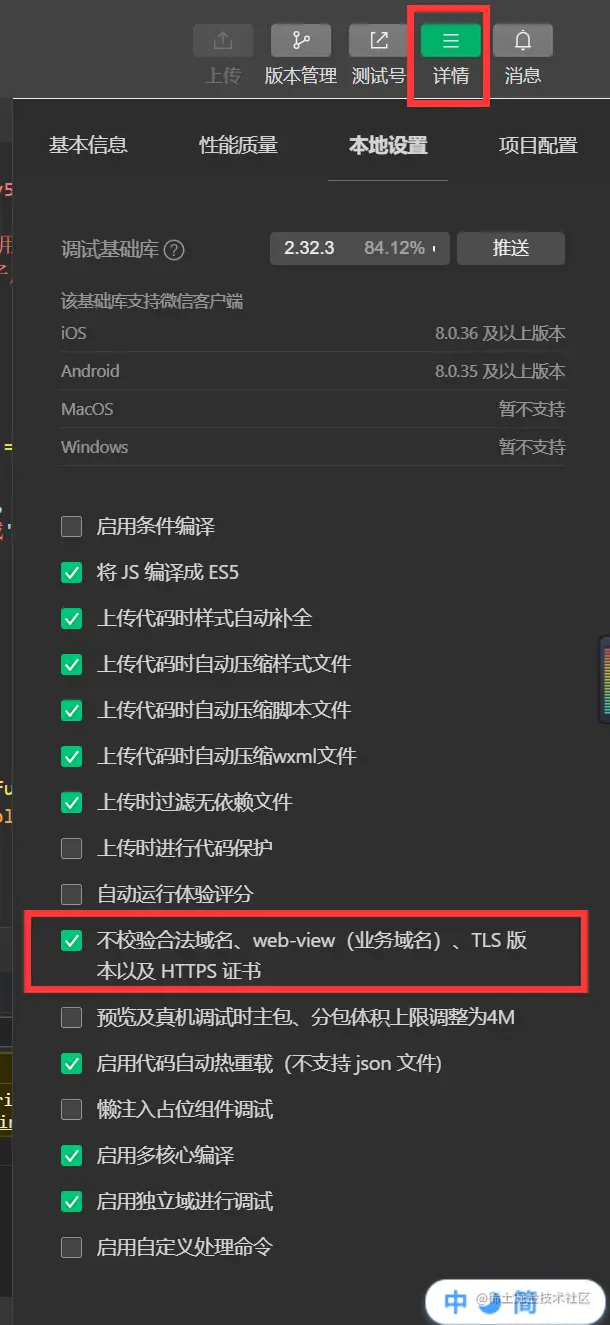Enable the 启用条件编译 checkbox
The height and width of the screenshot is (1325, 610).
point(72,527)
